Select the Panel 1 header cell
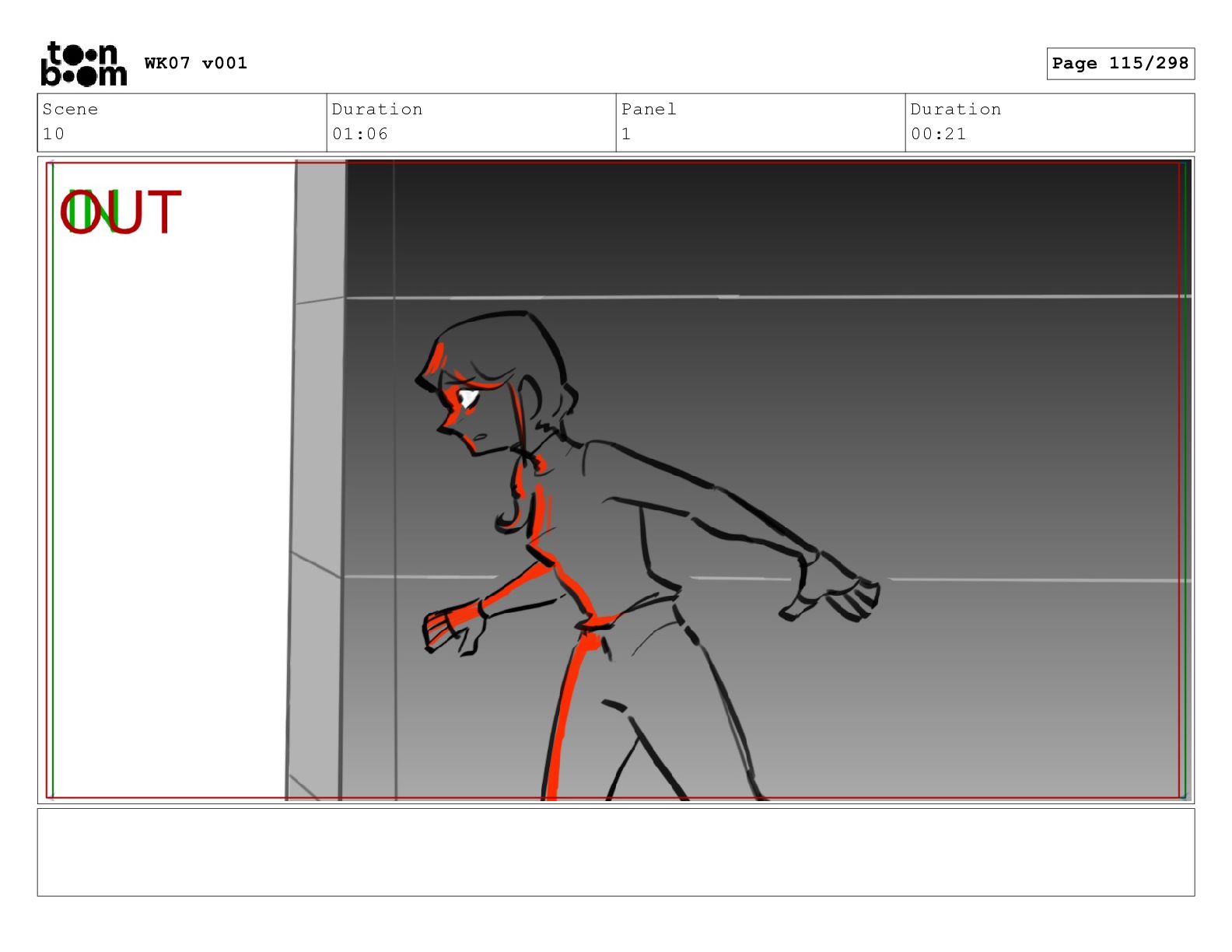Screen dimensions: 1232x952 pyautogui.click(x=761, y=122)
